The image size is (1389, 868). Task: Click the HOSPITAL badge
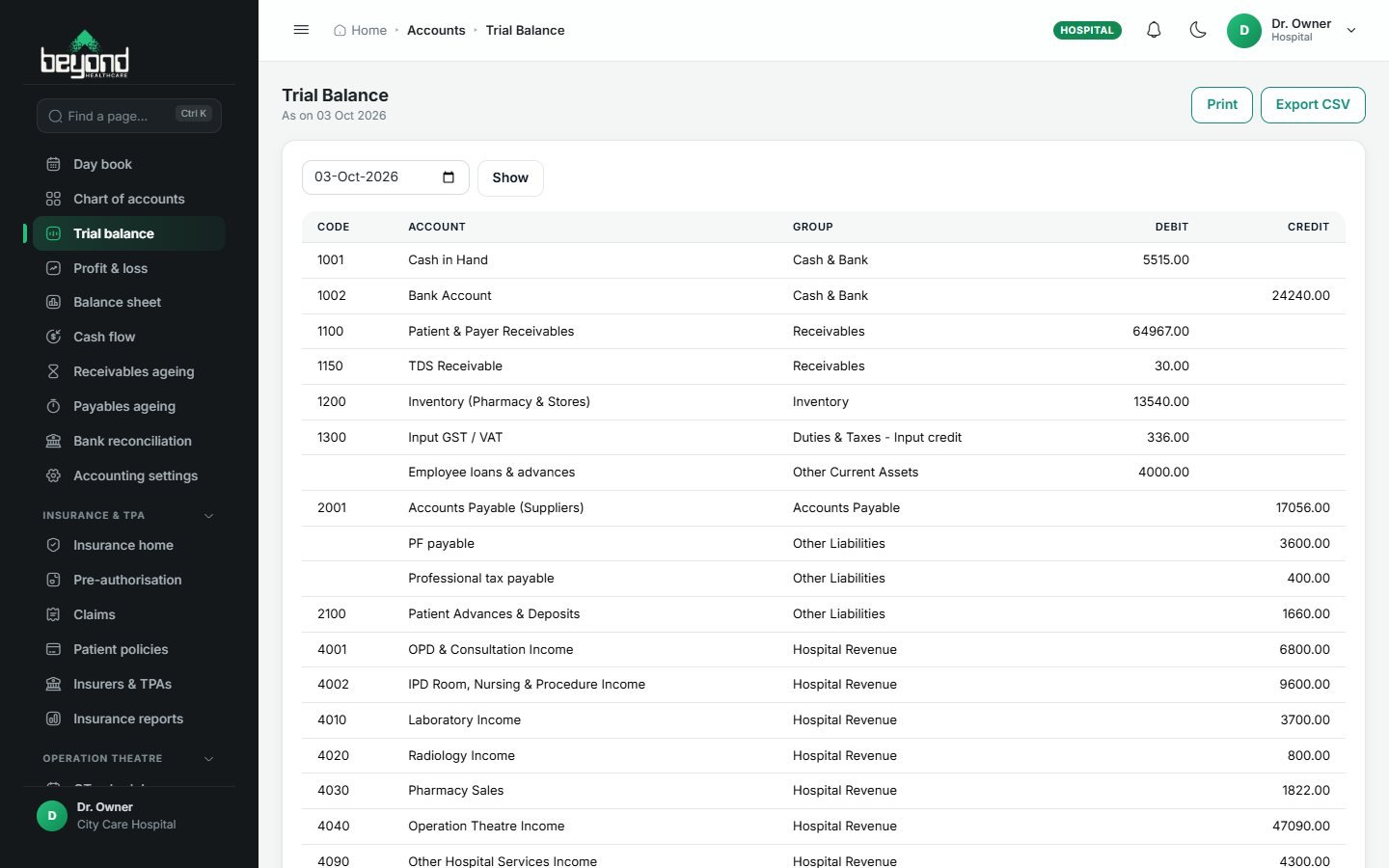1087,30
